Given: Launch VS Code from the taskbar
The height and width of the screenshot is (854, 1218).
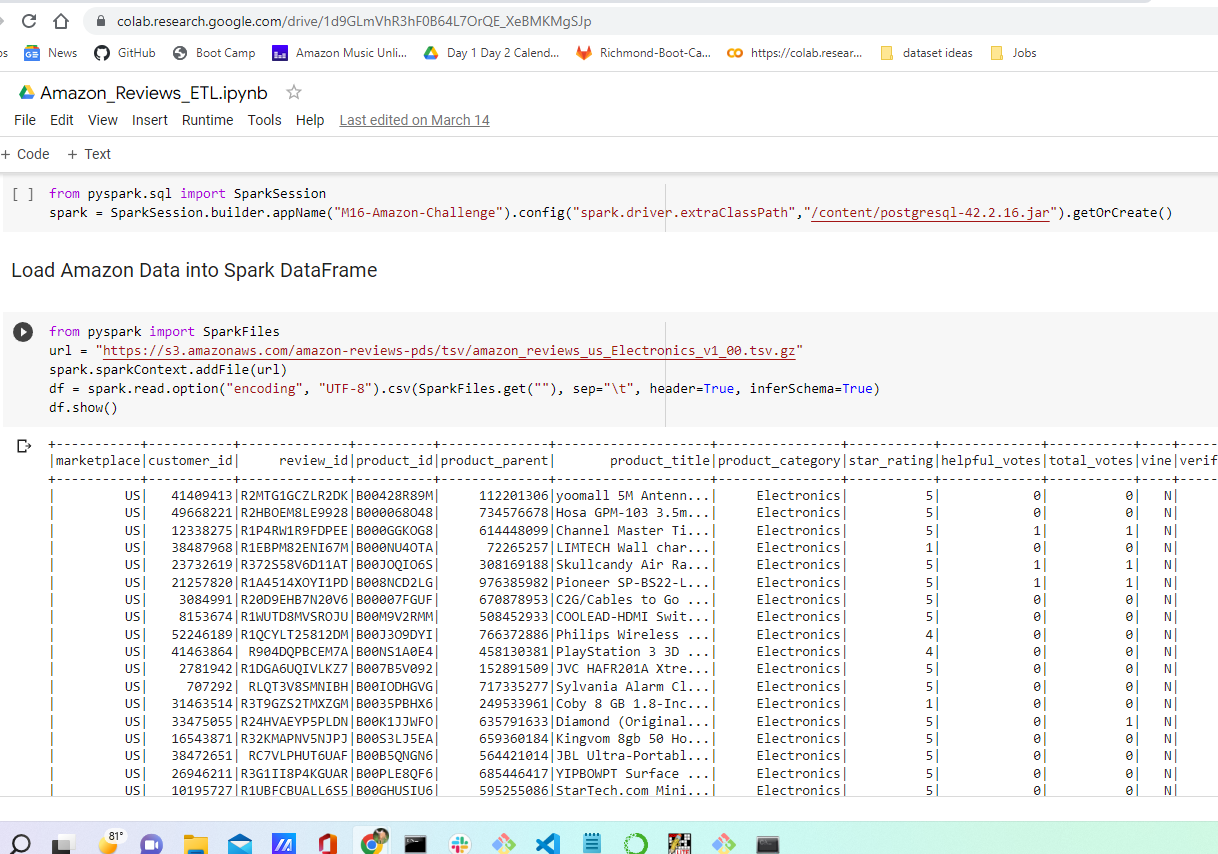Looking at the screenshot, I should click(x=547, y=843).
